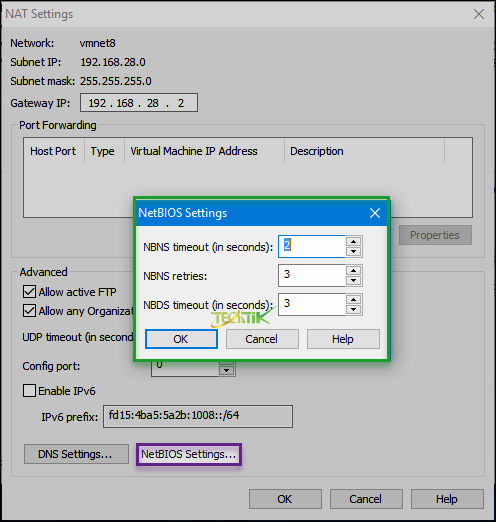Screen dimensions: 496x522
Task: Close the NetBIOS Settings dialog with X
Action: (375, 213)
